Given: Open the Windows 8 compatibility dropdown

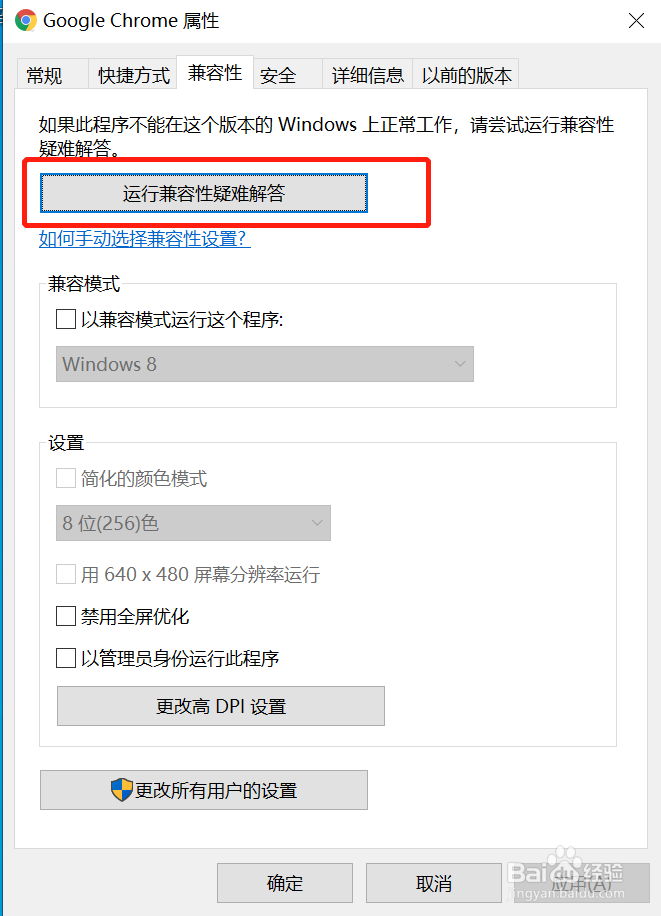Looking at the screenshot, I should 265,364.
